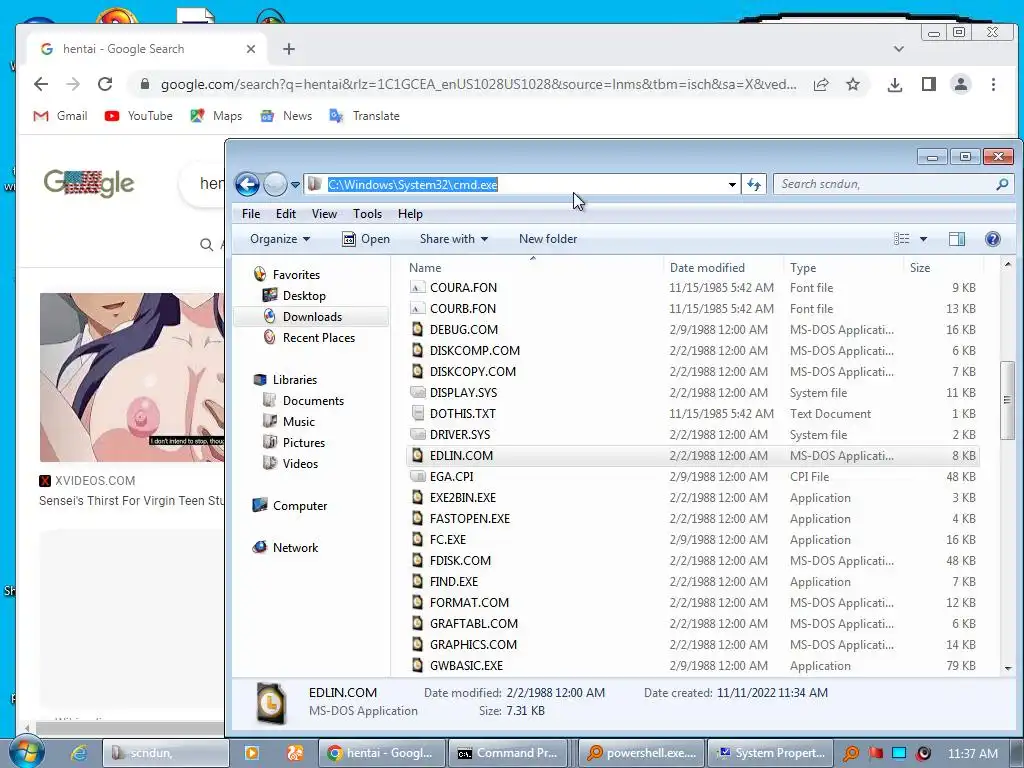Open the Translate bookmark in Chrome

point(364,116)
